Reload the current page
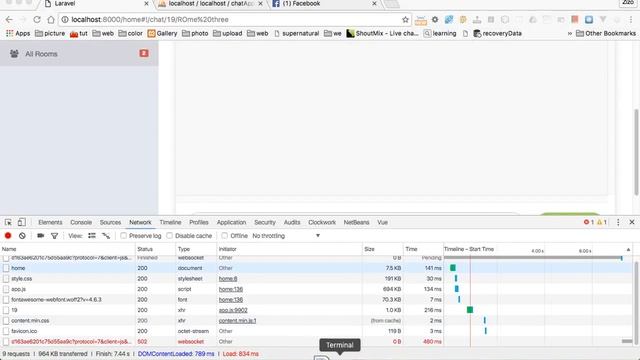This screenshot has height=360, width=640. [x=37, y=20]
